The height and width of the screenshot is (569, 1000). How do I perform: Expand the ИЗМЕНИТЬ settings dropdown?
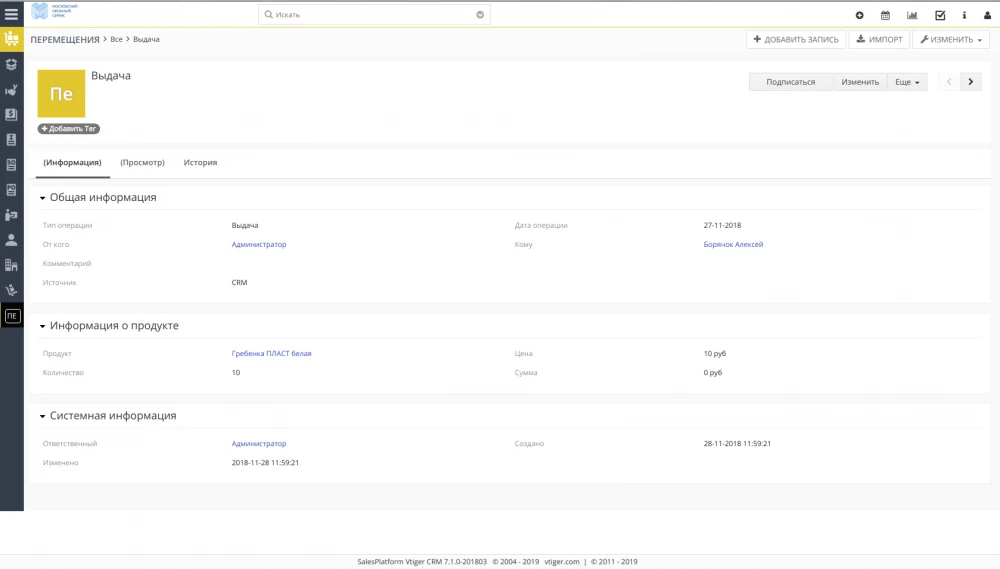tap(951, 40)
